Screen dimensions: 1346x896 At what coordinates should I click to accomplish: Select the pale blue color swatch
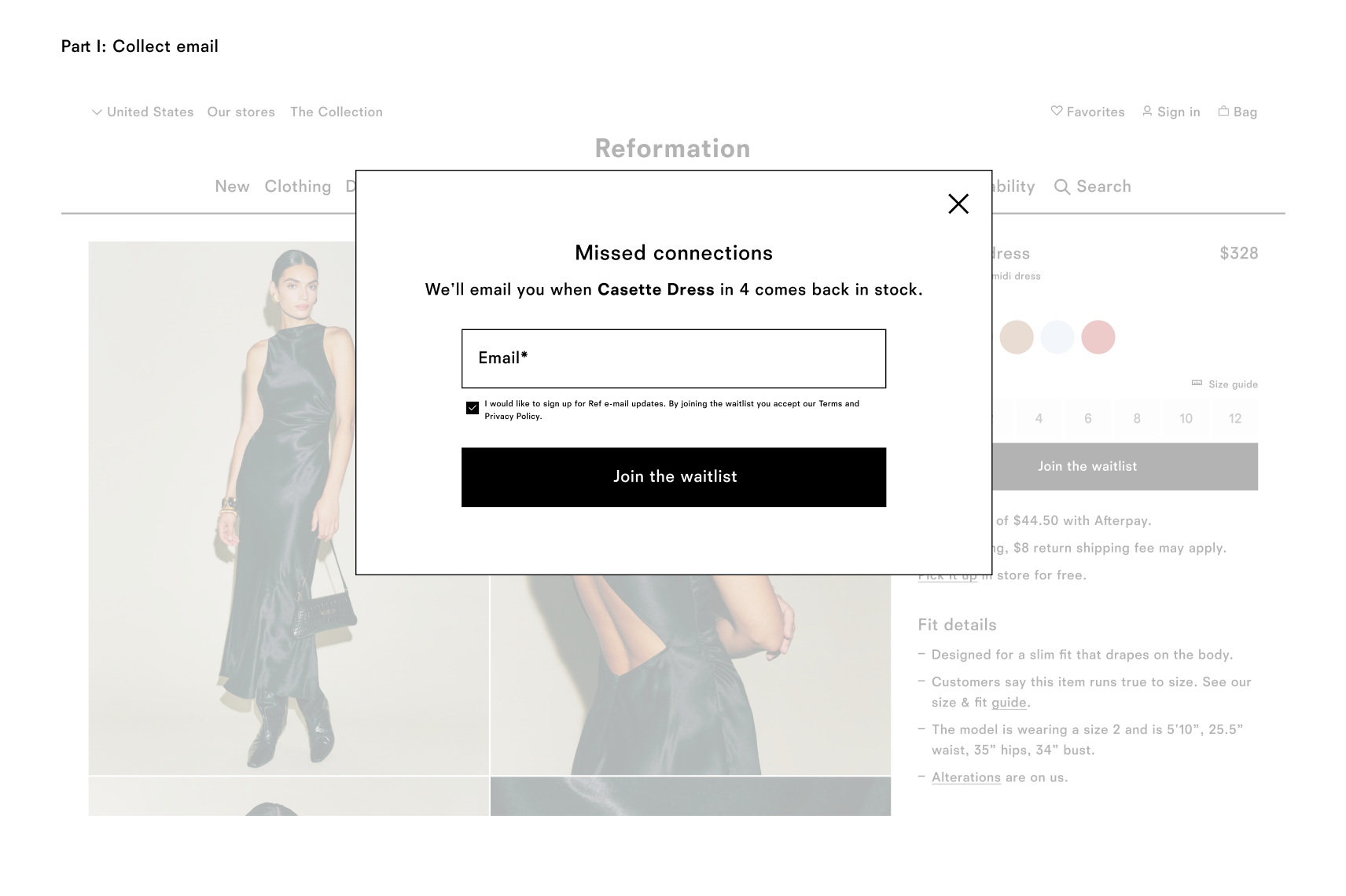click(1057, 337)
